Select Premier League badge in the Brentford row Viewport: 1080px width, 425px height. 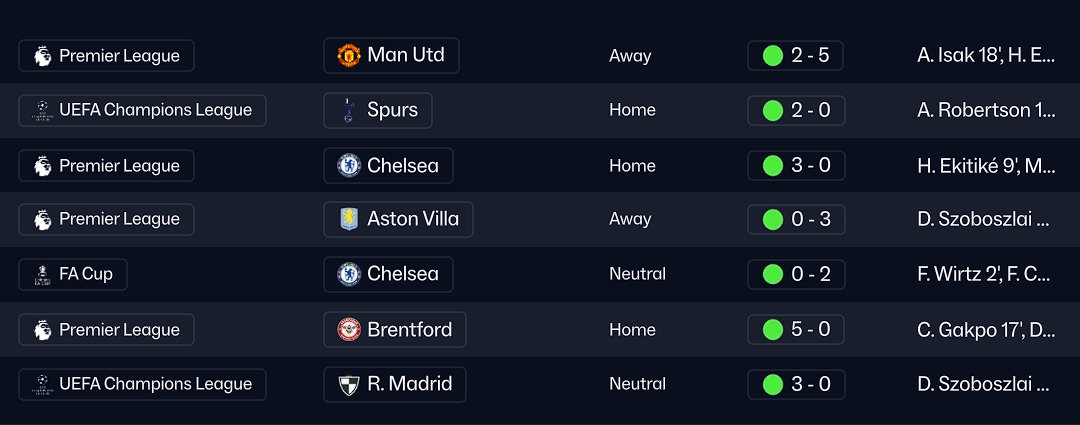click(x=106, y=329)
